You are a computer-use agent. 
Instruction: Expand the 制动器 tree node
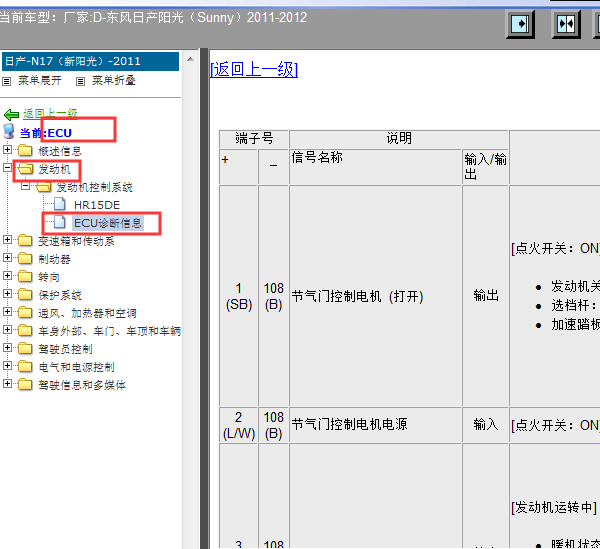[7, 257]
